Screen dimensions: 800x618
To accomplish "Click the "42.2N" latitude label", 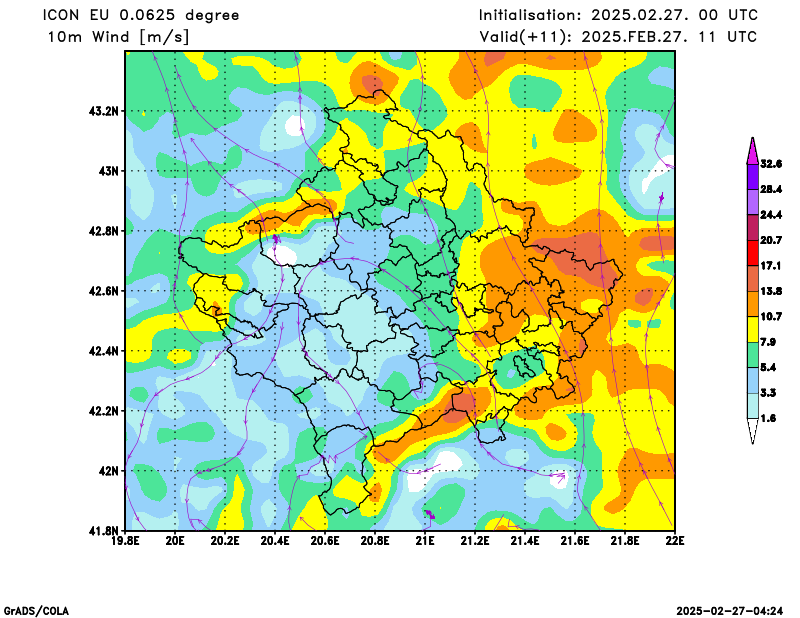I will pos(104,411).
